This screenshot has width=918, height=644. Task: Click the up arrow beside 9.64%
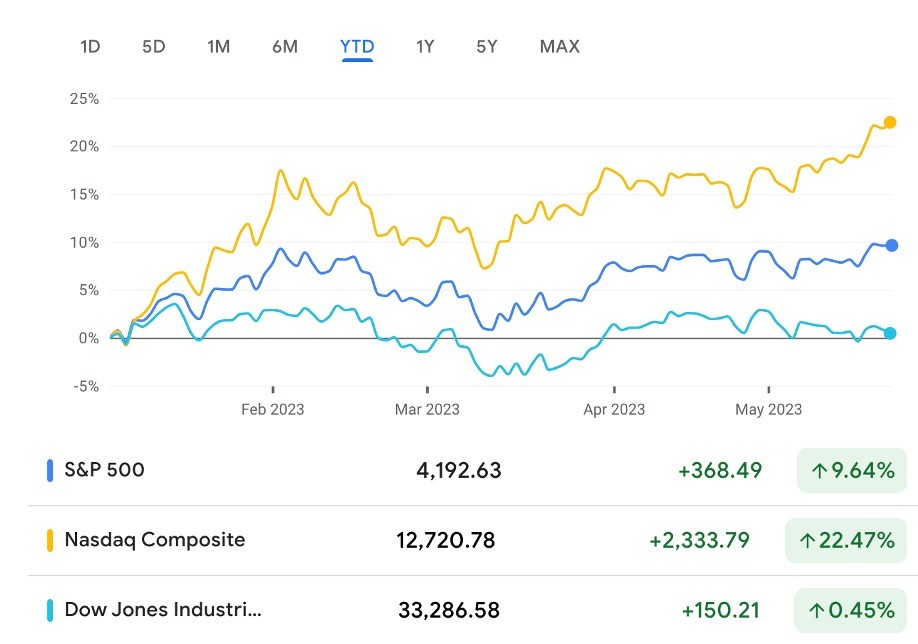(x=819, y=471)
